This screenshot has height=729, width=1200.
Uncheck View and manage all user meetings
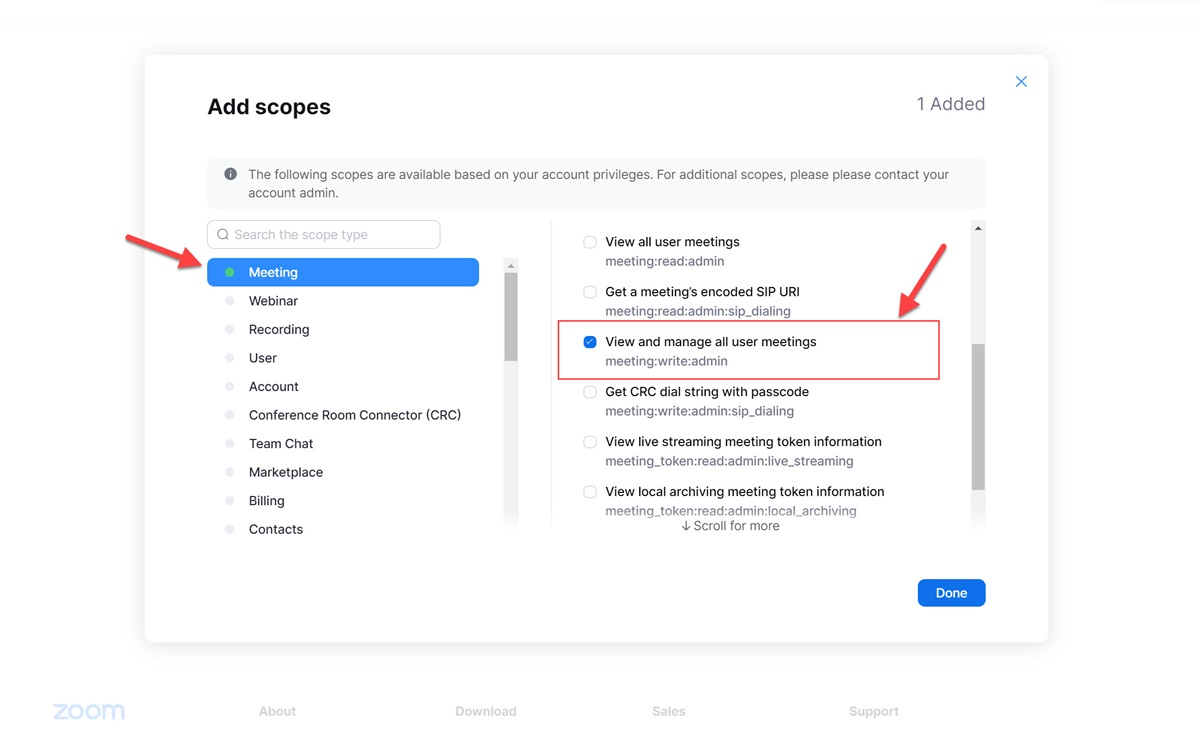590,342
